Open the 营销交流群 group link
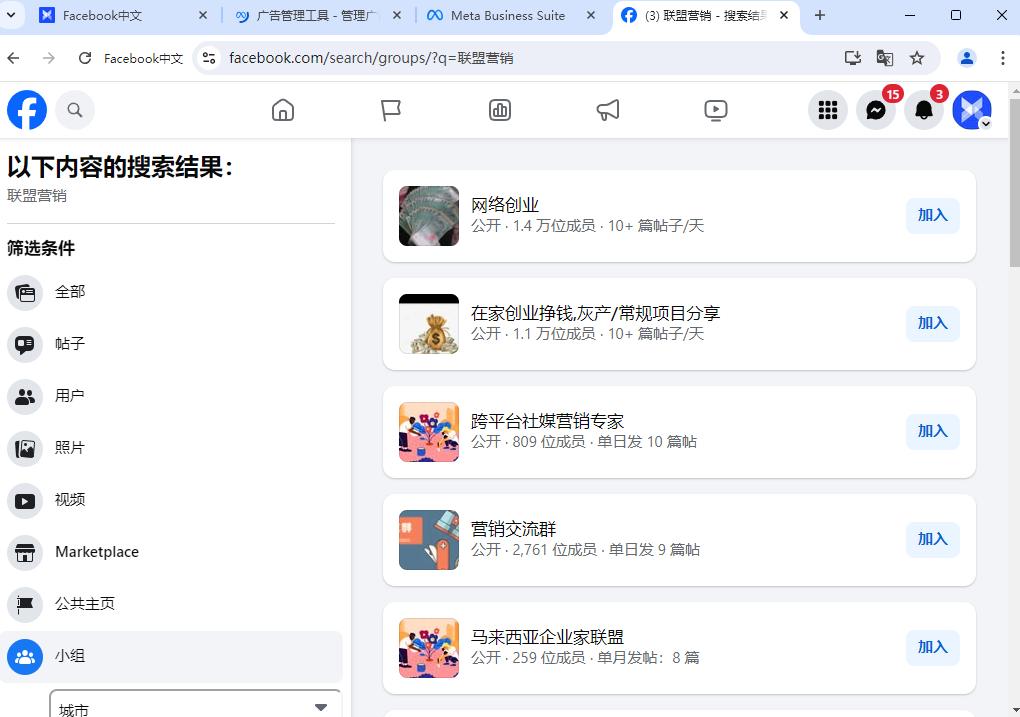This screenshot has height=717, width=1020. coord(513,530)
